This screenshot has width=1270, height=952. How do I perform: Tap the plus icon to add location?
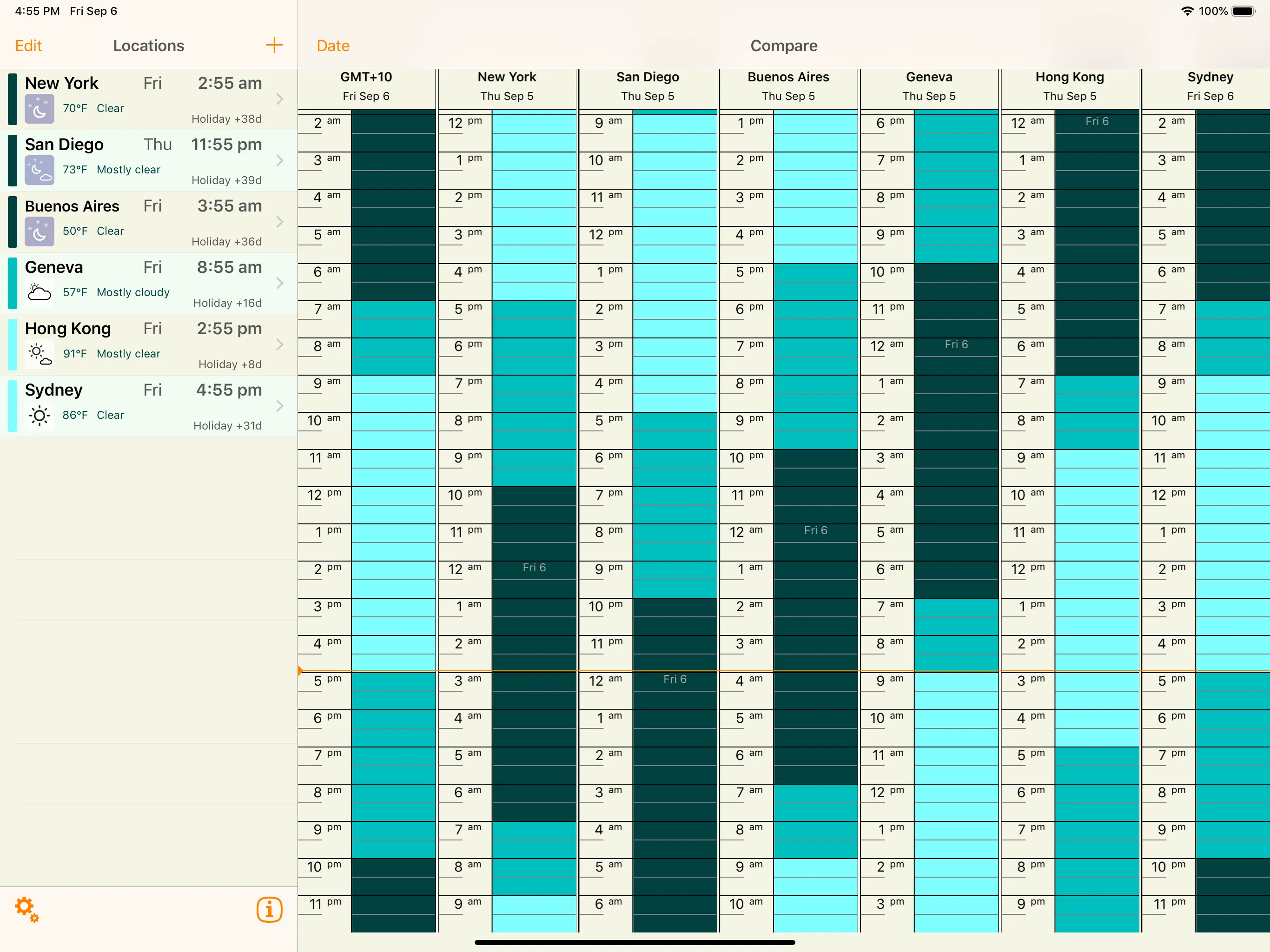[274, 46]
